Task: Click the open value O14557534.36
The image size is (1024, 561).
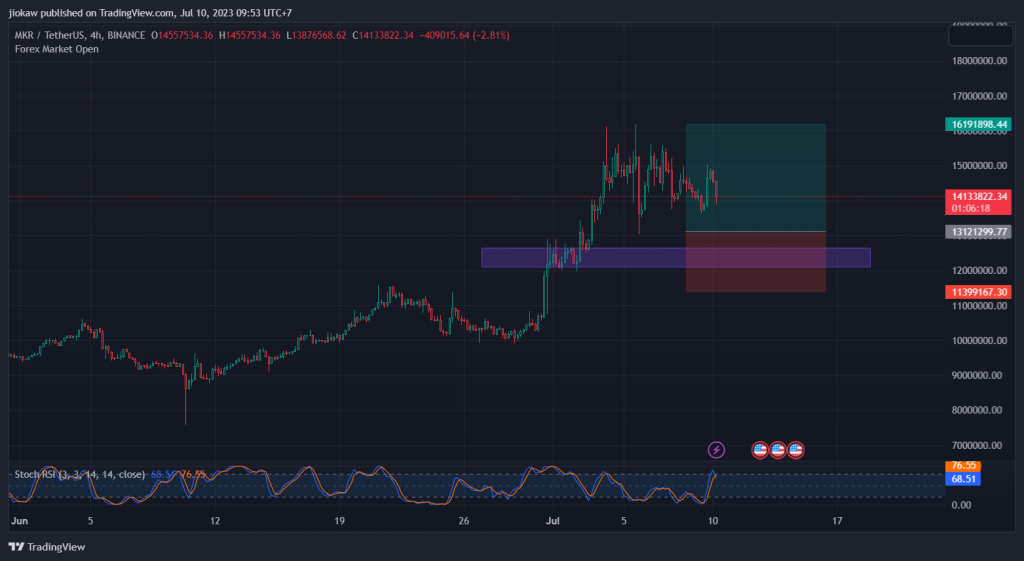Action: pos(182,35)
